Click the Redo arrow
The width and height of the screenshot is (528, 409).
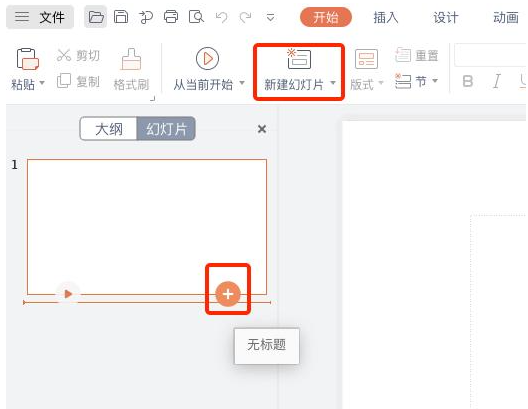pos(245,17)
